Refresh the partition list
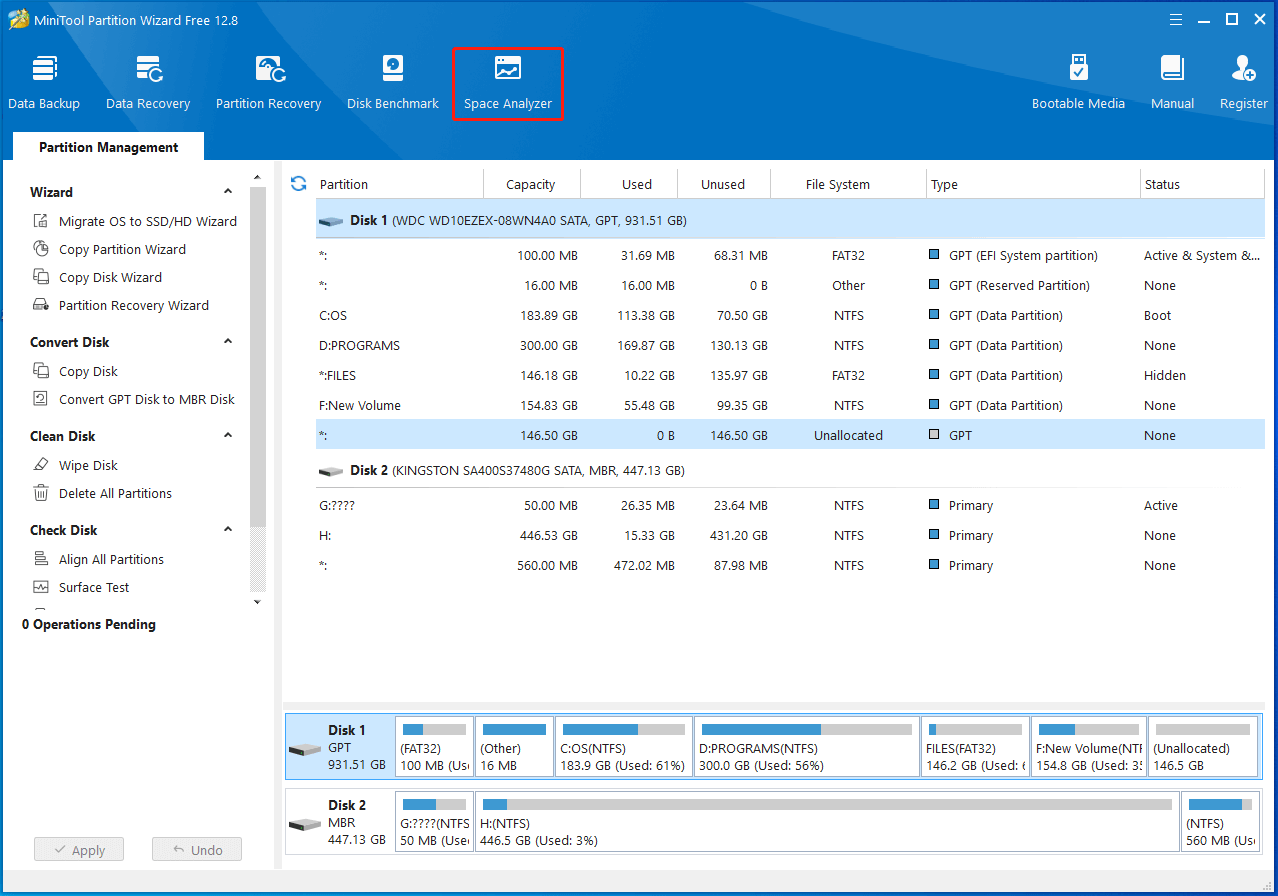1278x896 pixels. pos(298,184)
